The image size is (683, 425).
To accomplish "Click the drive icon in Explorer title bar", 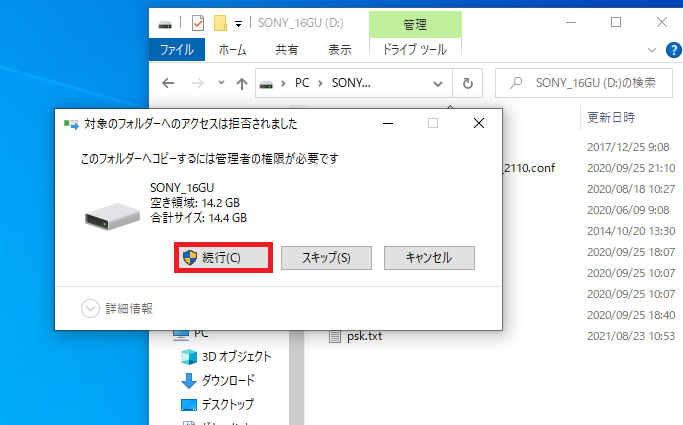I will [165, 24].
